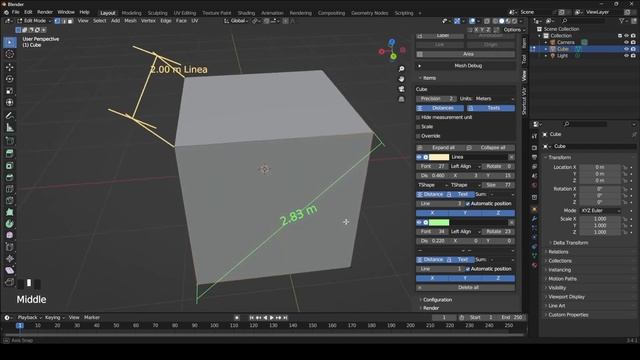The image size is (640, 360).
Task: Select the Annotate pencil tool
Action: coord(10,116)
